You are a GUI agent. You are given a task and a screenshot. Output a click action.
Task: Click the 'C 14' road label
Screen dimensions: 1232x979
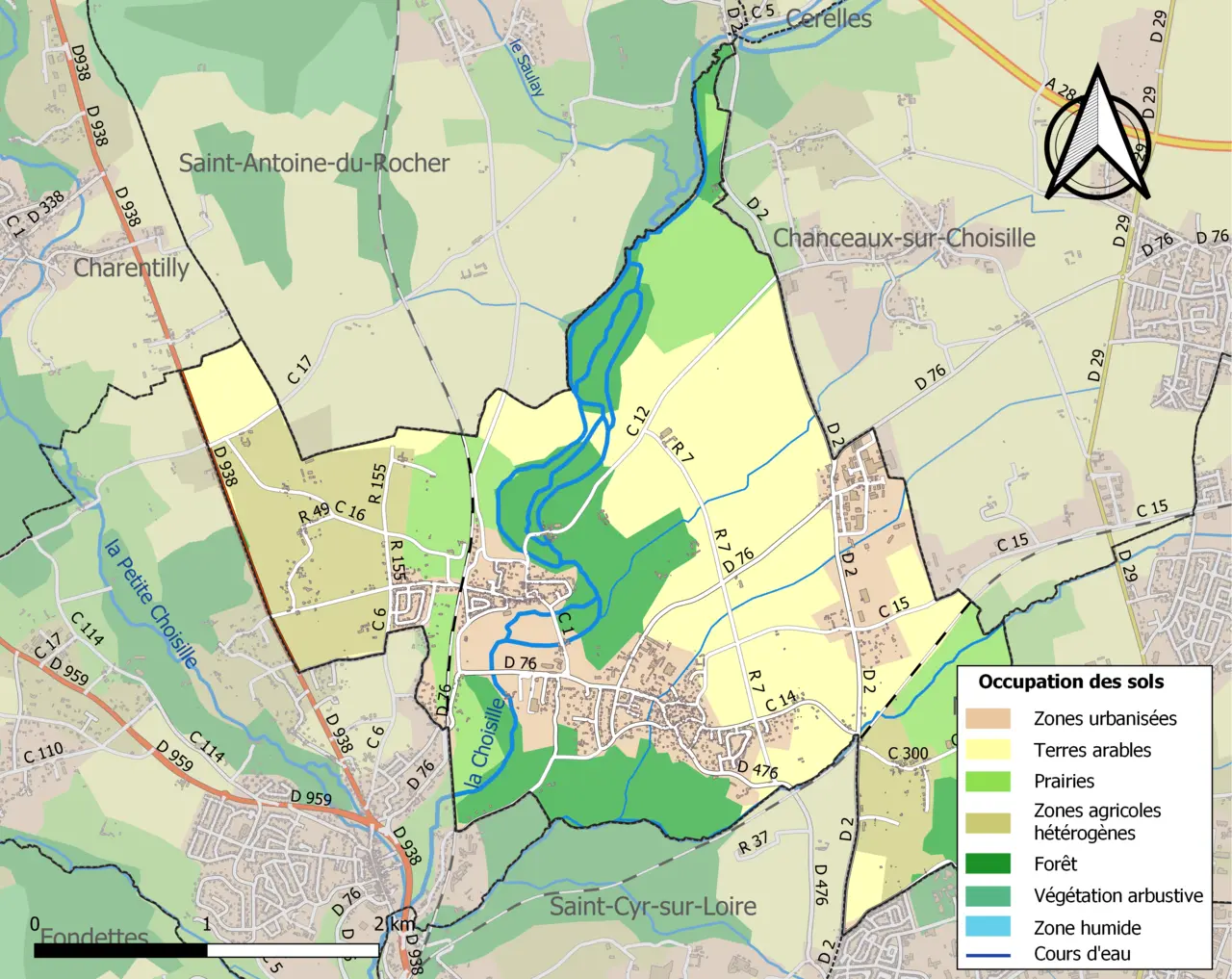pos(782,701)
